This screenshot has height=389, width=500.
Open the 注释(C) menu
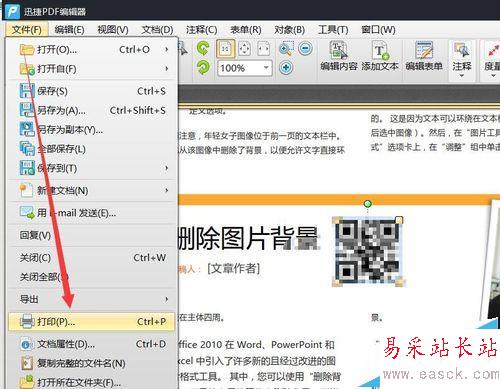pos(201,30)
